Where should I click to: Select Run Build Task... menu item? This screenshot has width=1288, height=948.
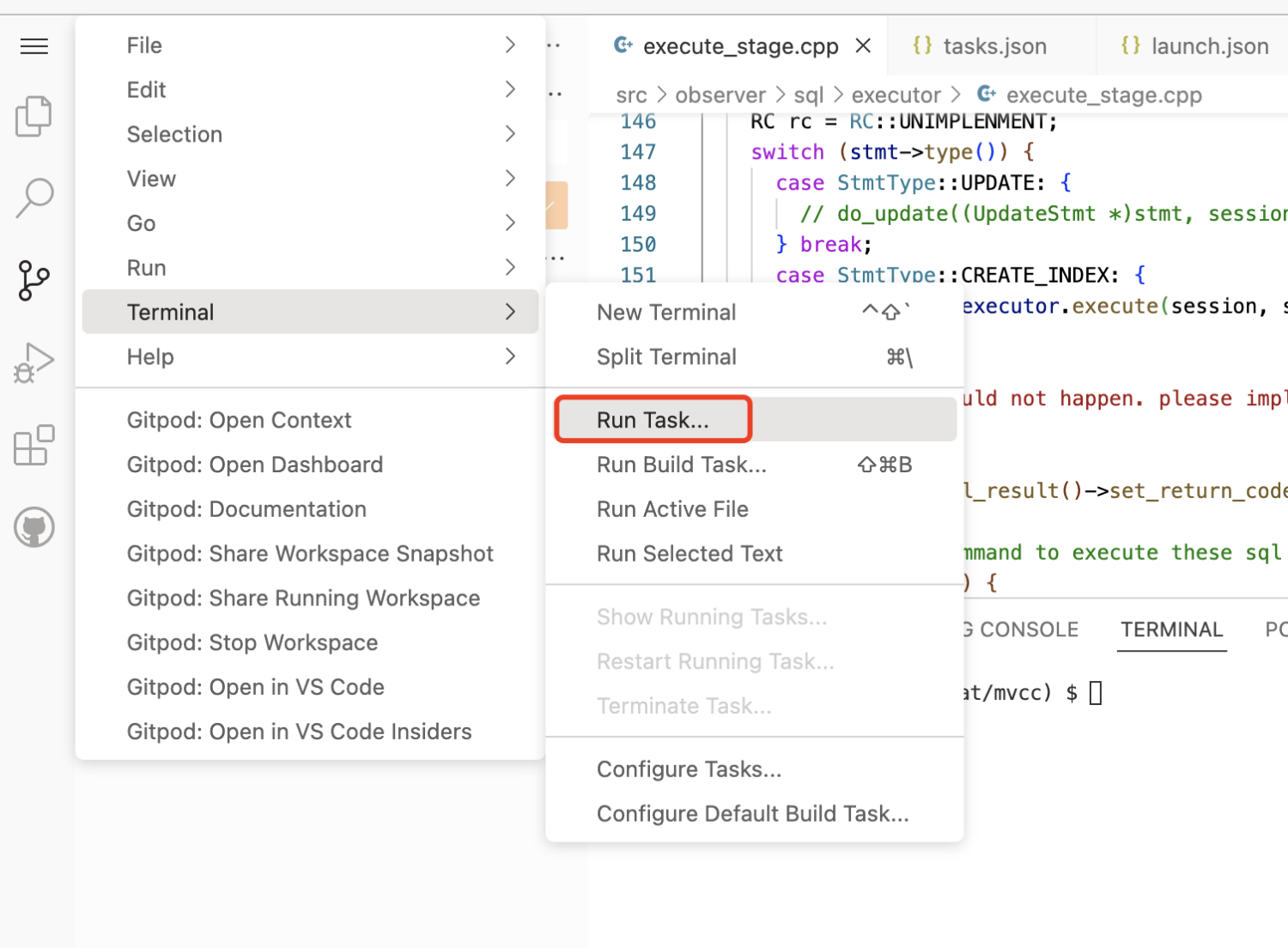tap(755, 465)
